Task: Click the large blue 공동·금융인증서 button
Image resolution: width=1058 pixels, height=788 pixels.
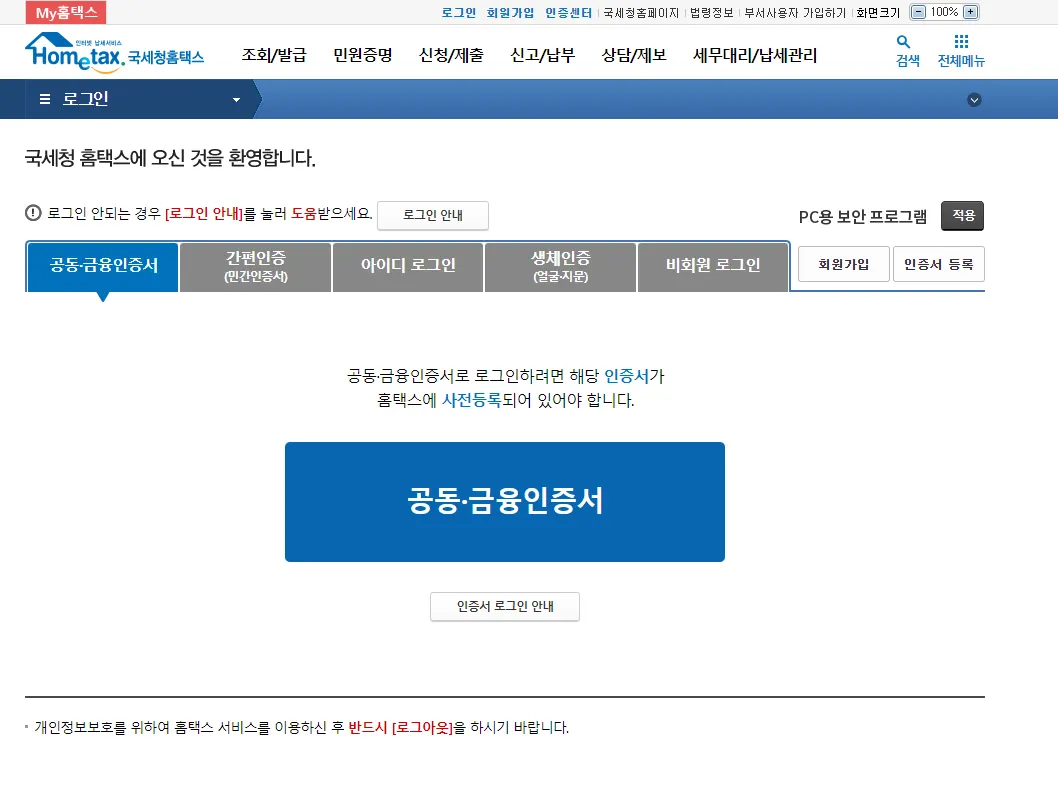Action: (x=505, y=502)
